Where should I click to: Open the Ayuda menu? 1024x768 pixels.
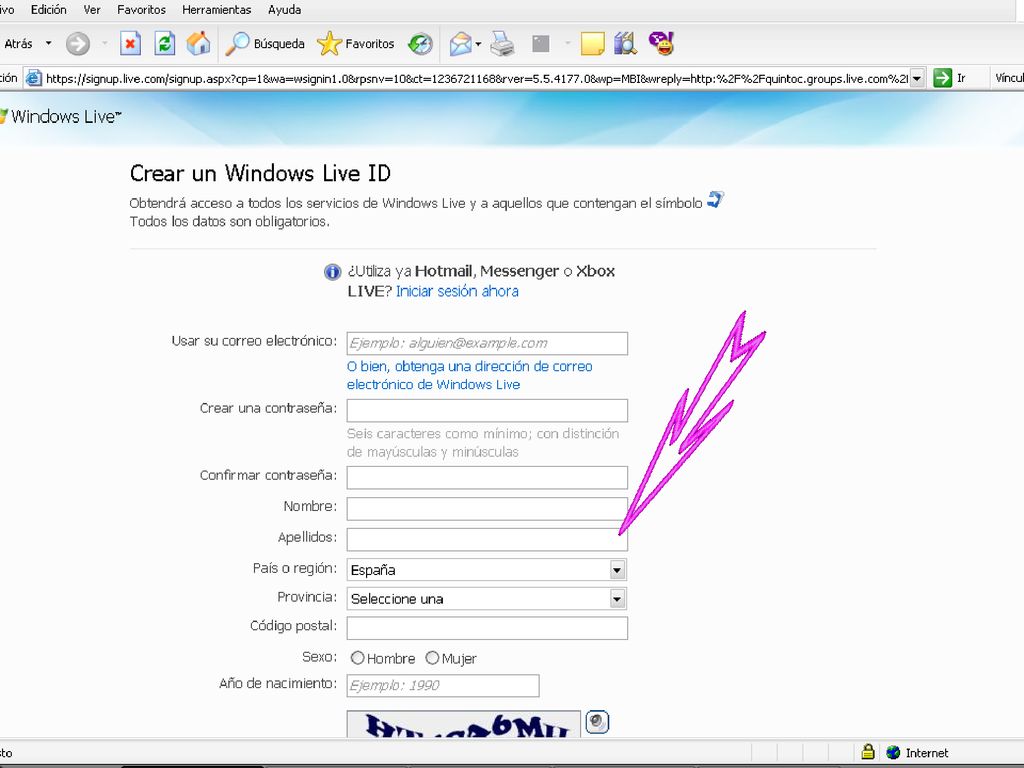pyautogui.click(x=284, y=10)
